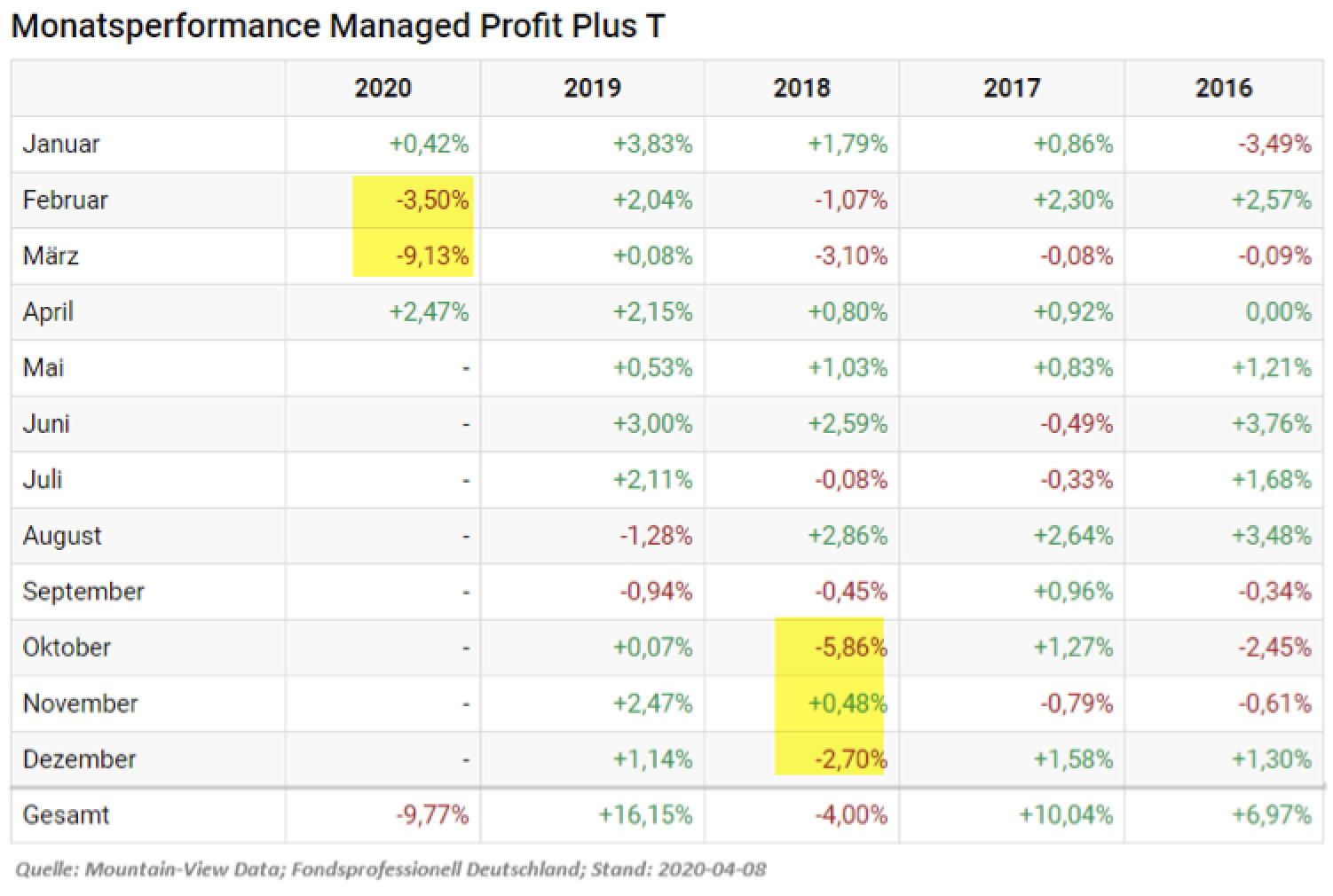This screenshot has height=896, width=1333.
Task: Click the Quelle Mountain-View Data source note
Action: pyautogui.click(x=390, y=869)
